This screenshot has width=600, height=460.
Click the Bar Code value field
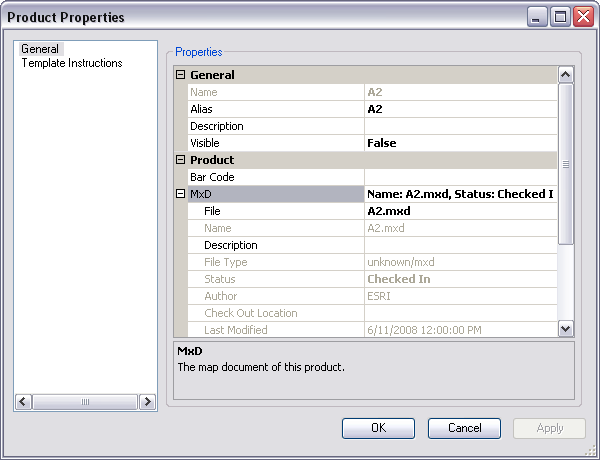pyautogui.click(x=460, y=177)
